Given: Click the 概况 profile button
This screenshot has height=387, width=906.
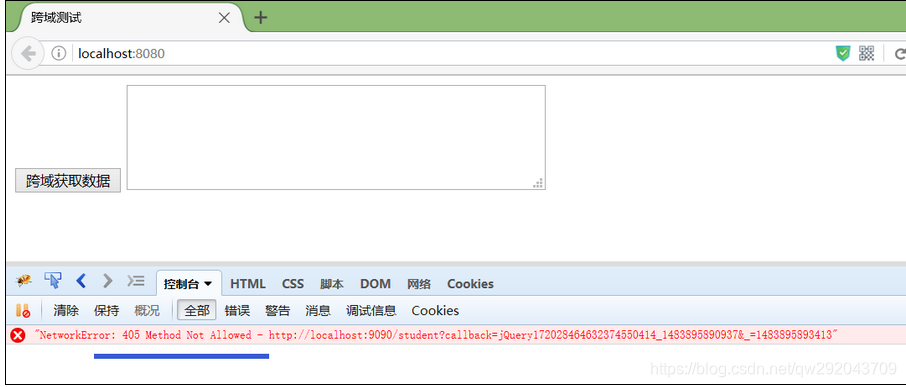Looking at the screenshot, I should (147, 310).
